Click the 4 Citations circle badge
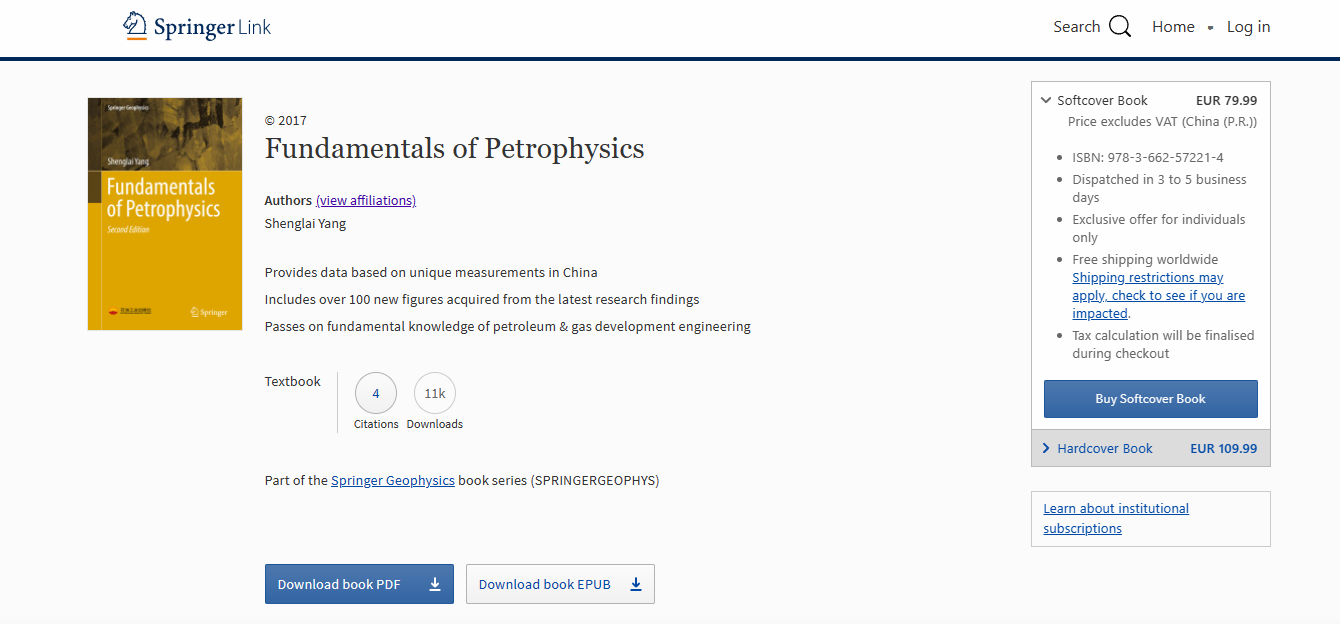This screenshot has width=1340, height=624. [x=376, y=394]
